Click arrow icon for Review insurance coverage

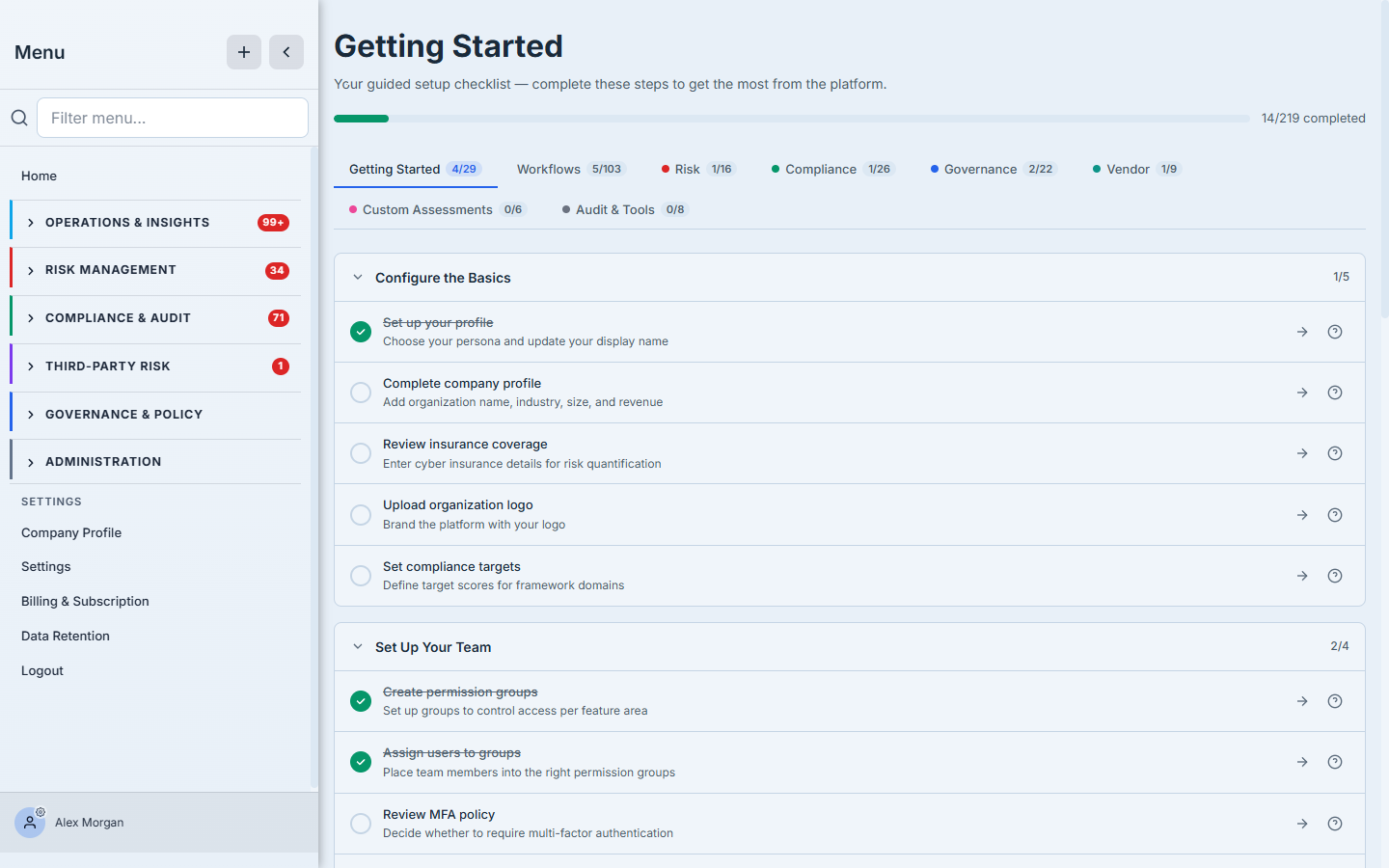[1302, 453]
